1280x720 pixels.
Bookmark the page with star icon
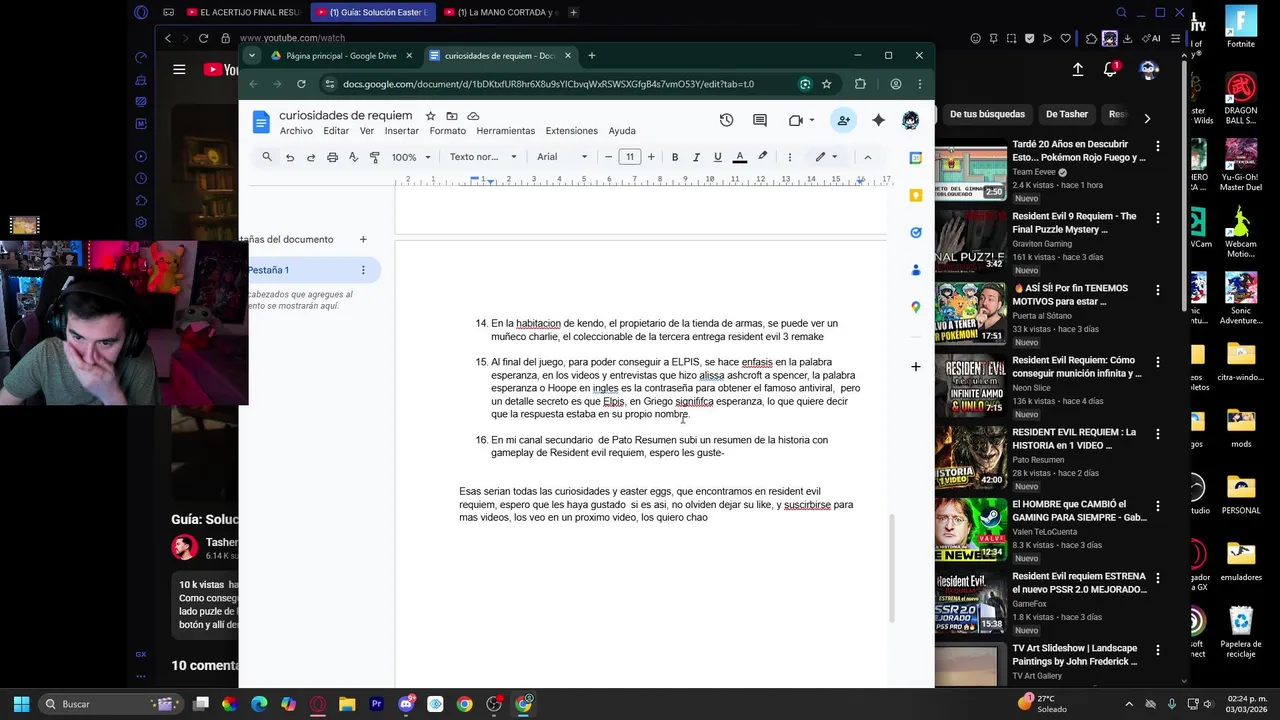point(826,84)
